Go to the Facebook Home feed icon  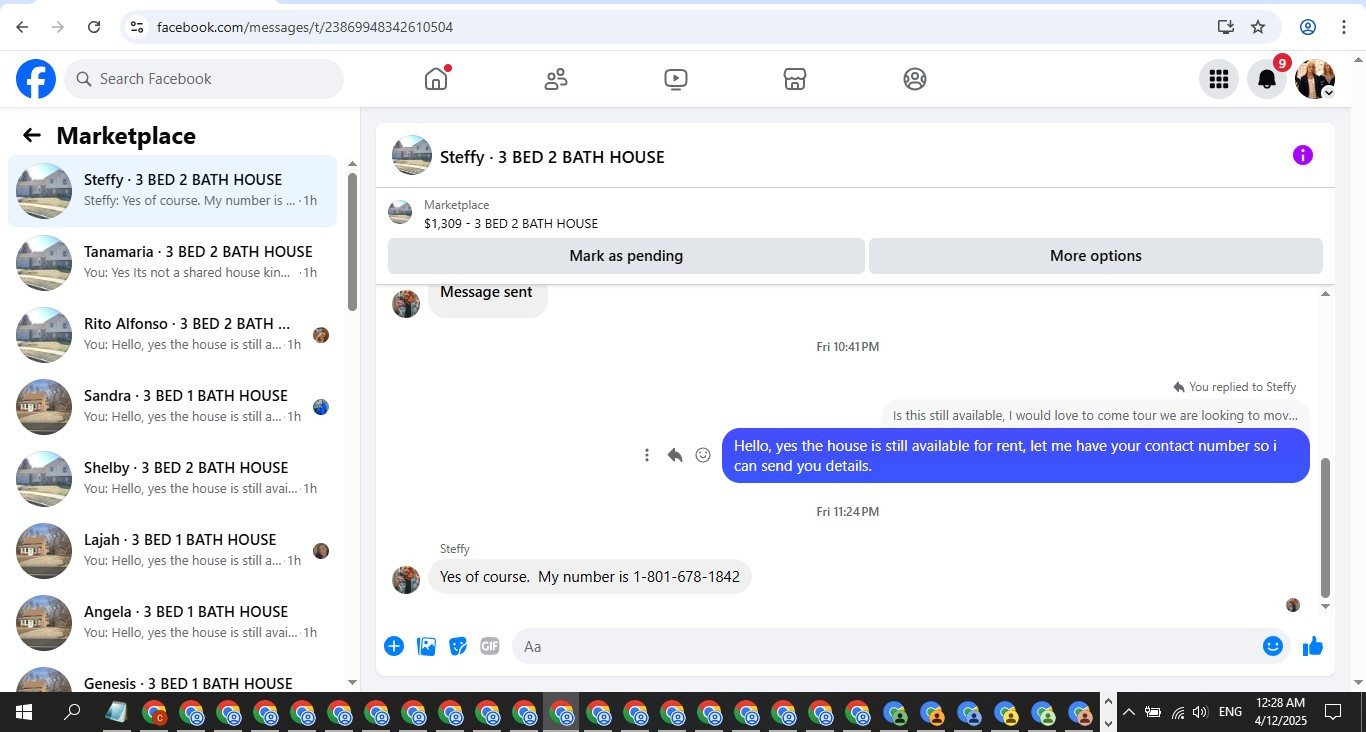pyautogui.click(x=436, y=79)
